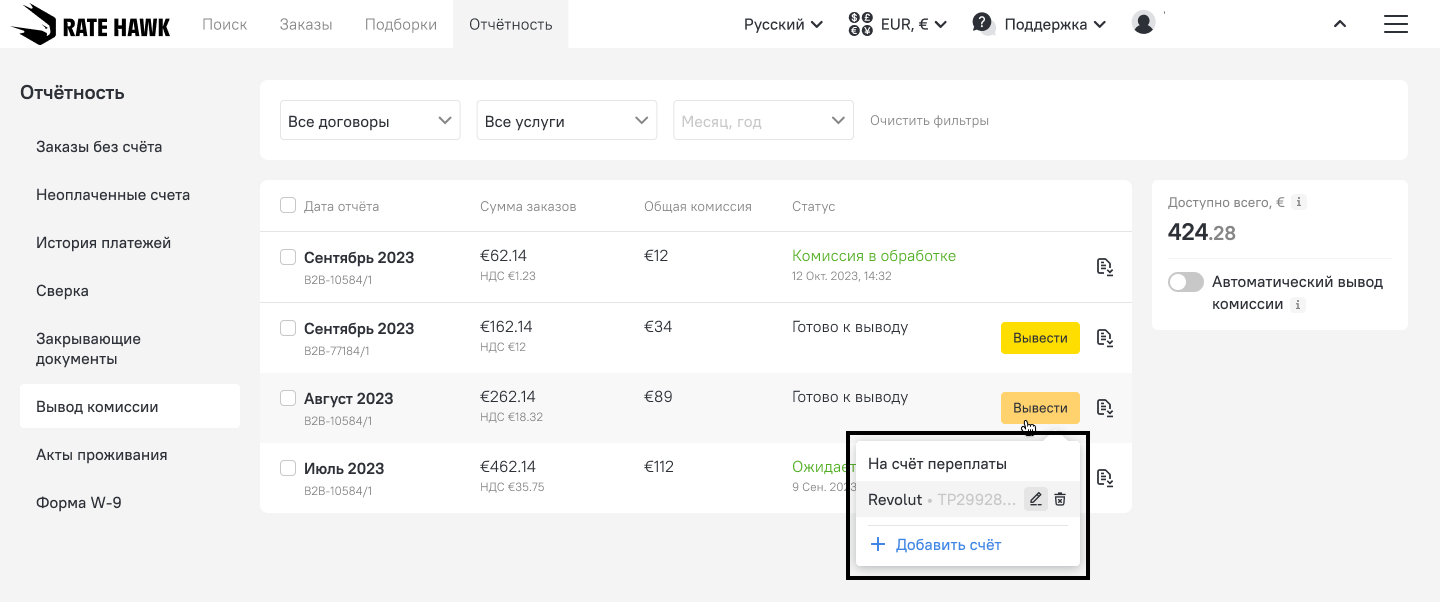Image resolution: width=1440 pixels, height=602 pixels.
Task: Open report document icon for September B2B-10584/1
Action: [1104, 267]
